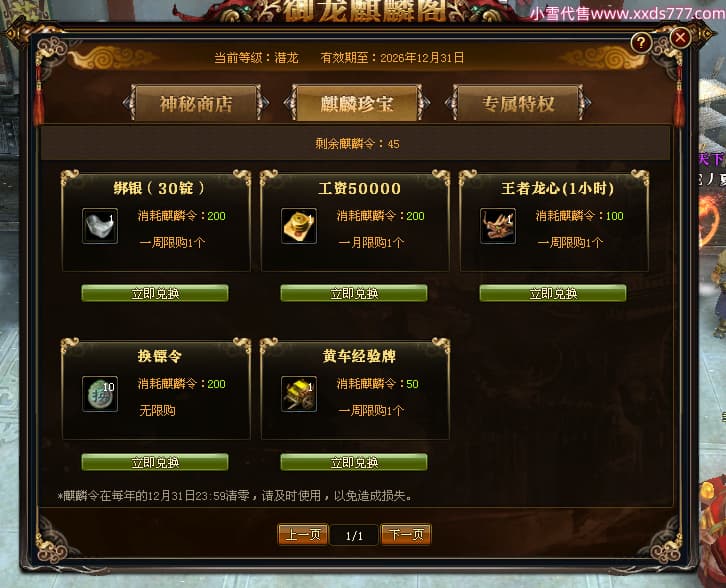Click the dragon head 王者龙心 icon
The height and width of the screenshot is (588, 726).
pos(498,226)
